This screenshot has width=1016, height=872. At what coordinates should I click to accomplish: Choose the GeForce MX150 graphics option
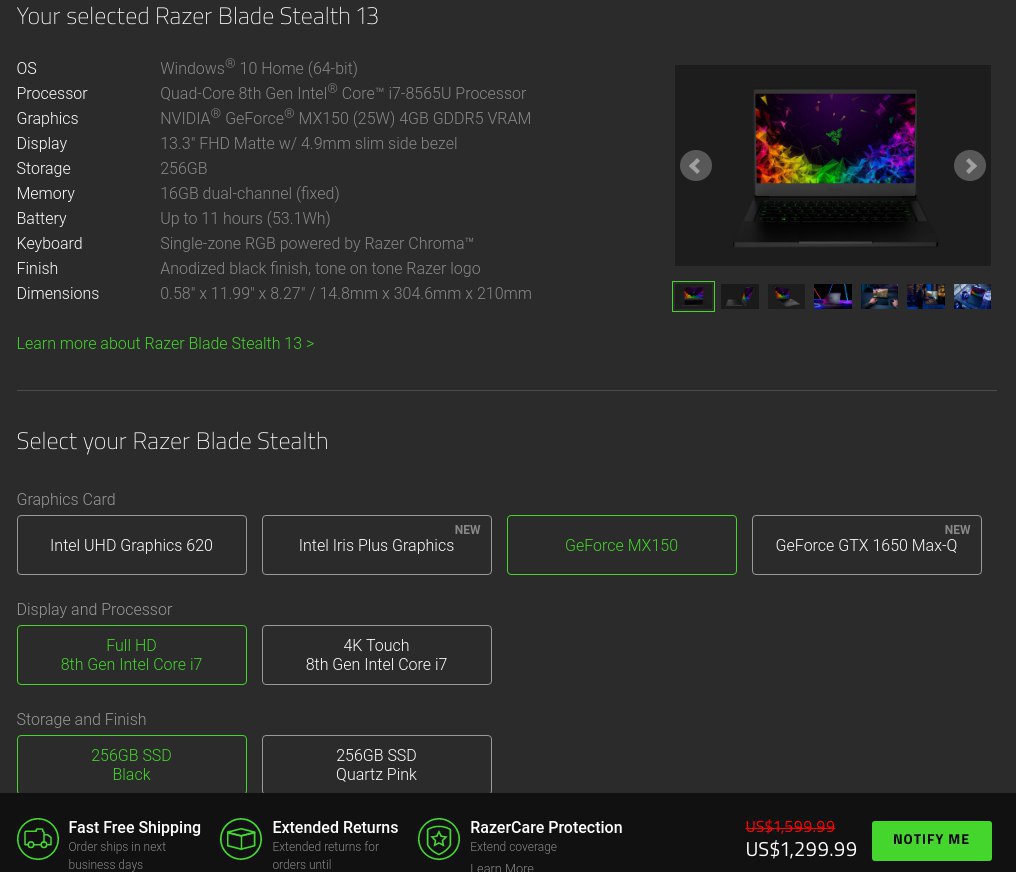[621, 545]
